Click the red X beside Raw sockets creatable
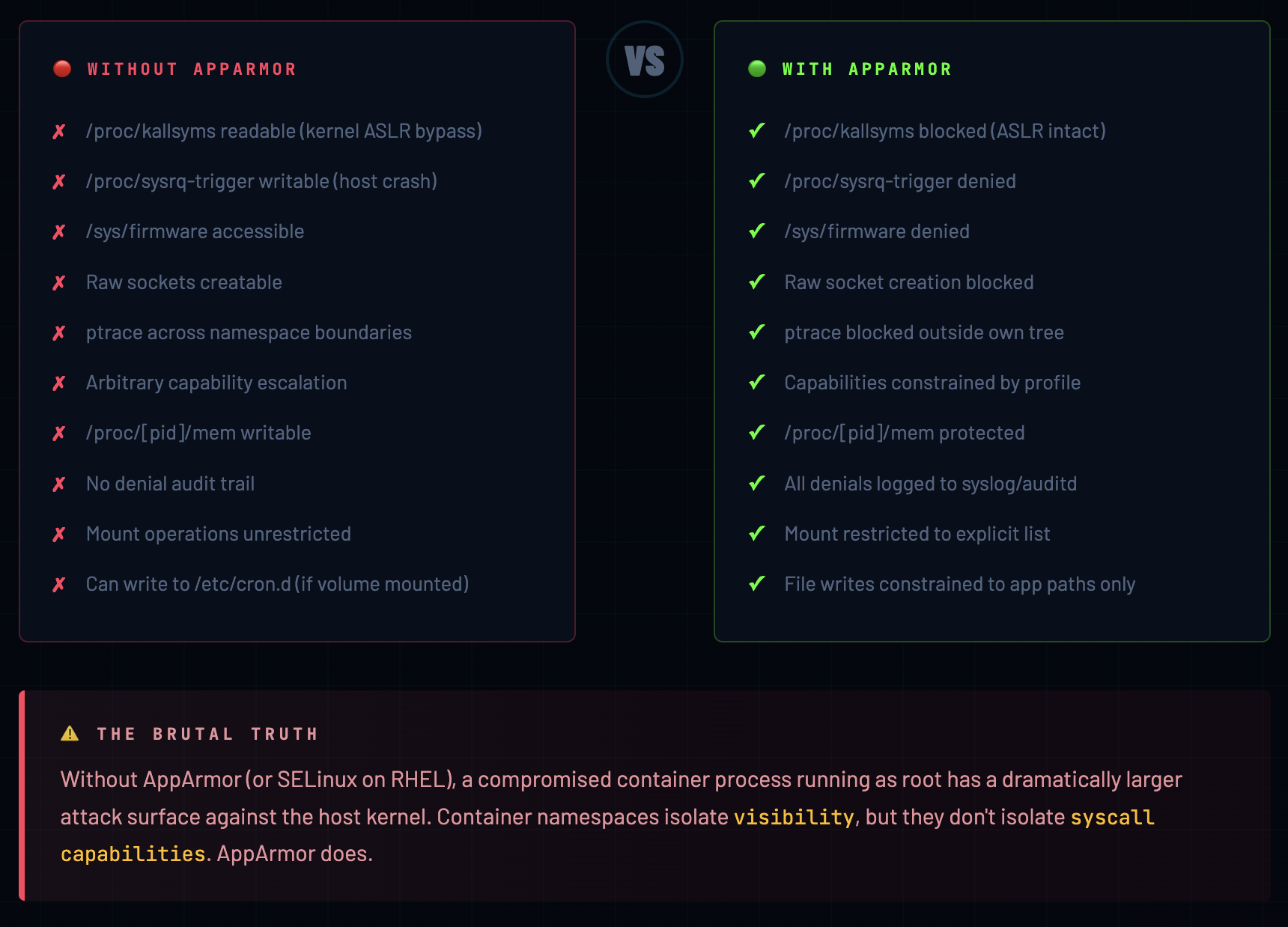 (x=59, y=283)
